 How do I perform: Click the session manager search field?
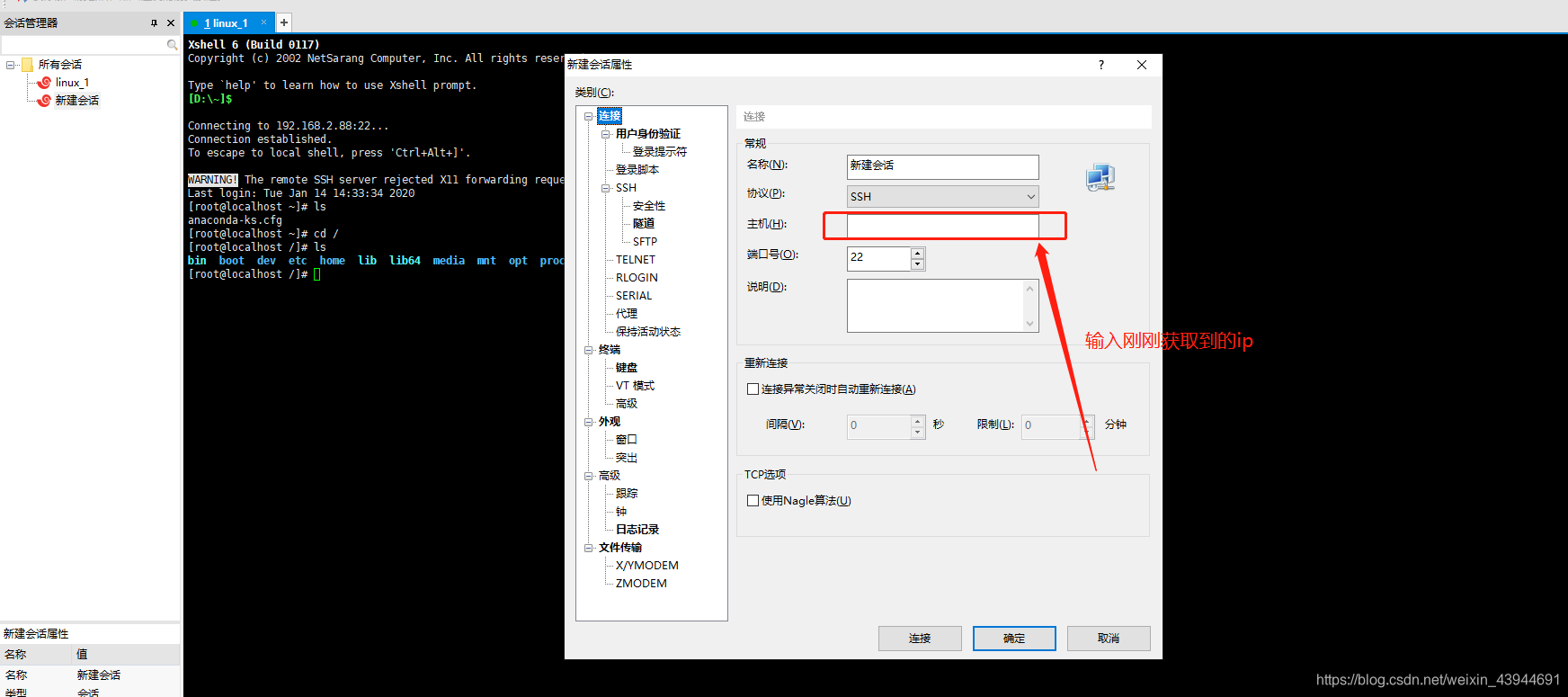pyautogui.click(x=83, y=45)
